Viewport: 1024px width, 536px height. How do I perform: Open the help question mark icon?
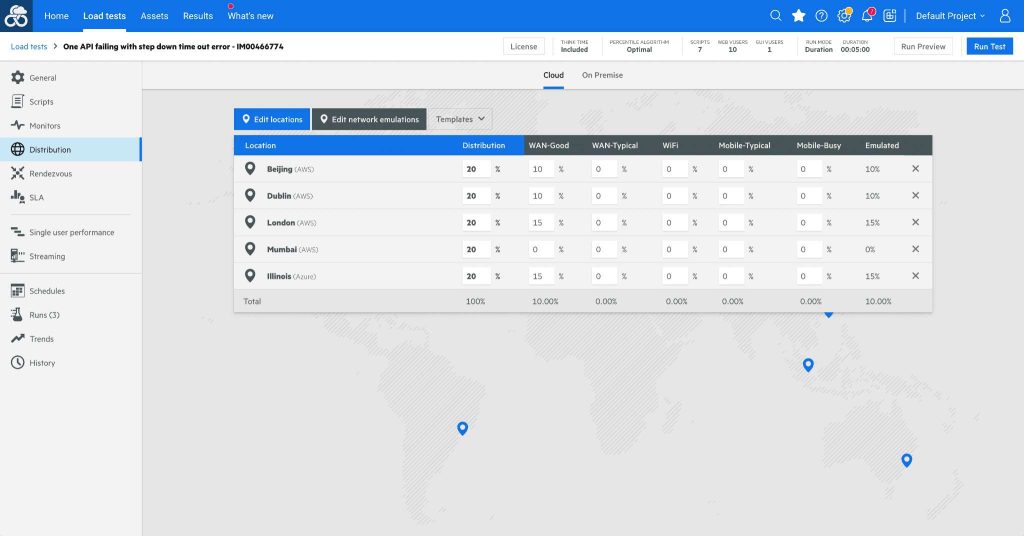tap(822, 16)
